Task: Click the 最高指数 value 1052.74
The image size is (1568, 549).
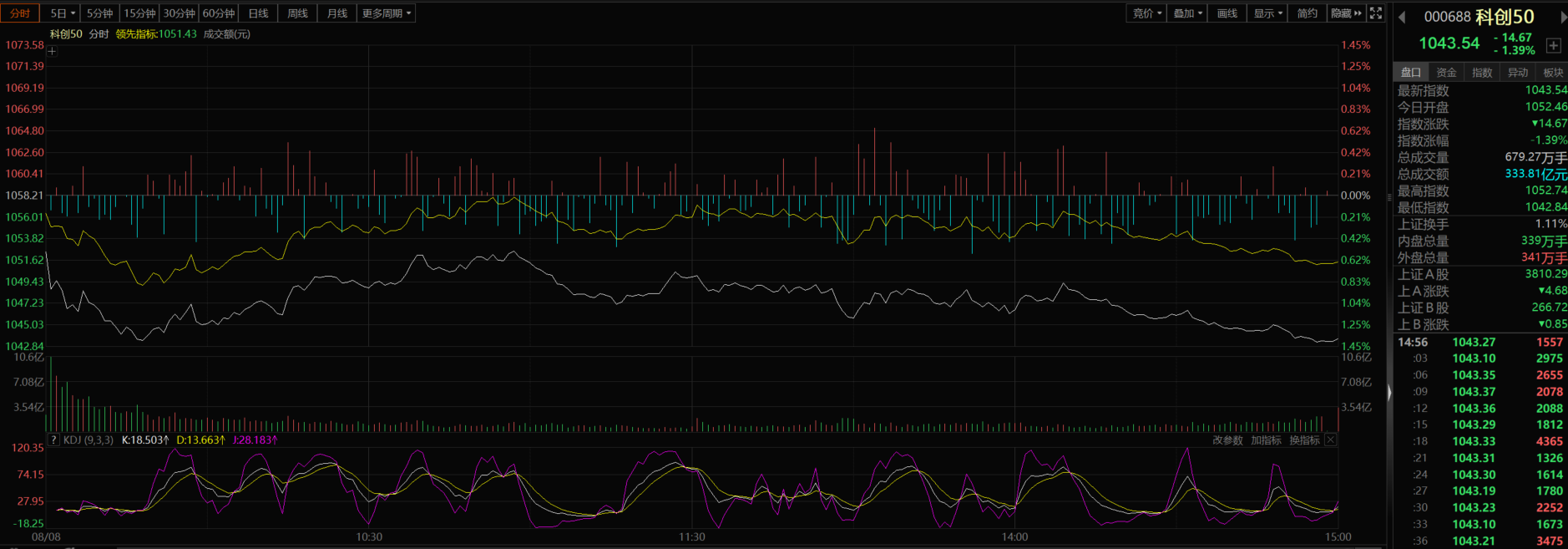Action: [1546, 191]
